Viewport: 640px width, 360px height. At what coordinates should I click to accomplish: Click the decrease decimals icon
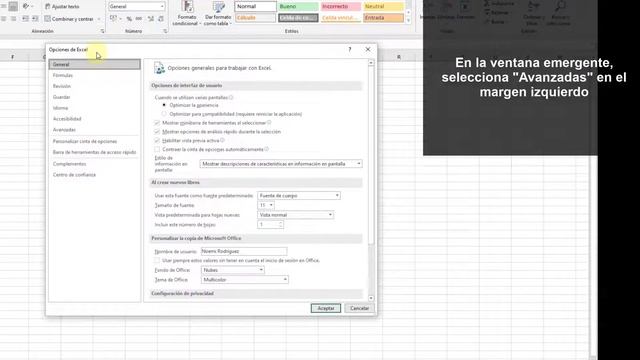[161, 19]
